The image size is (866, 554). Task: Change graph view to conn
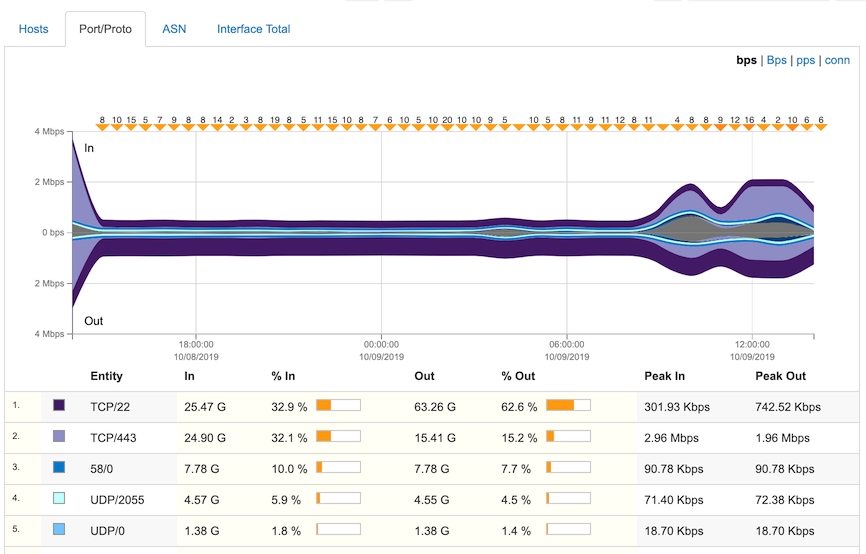(x=837, y=60)
